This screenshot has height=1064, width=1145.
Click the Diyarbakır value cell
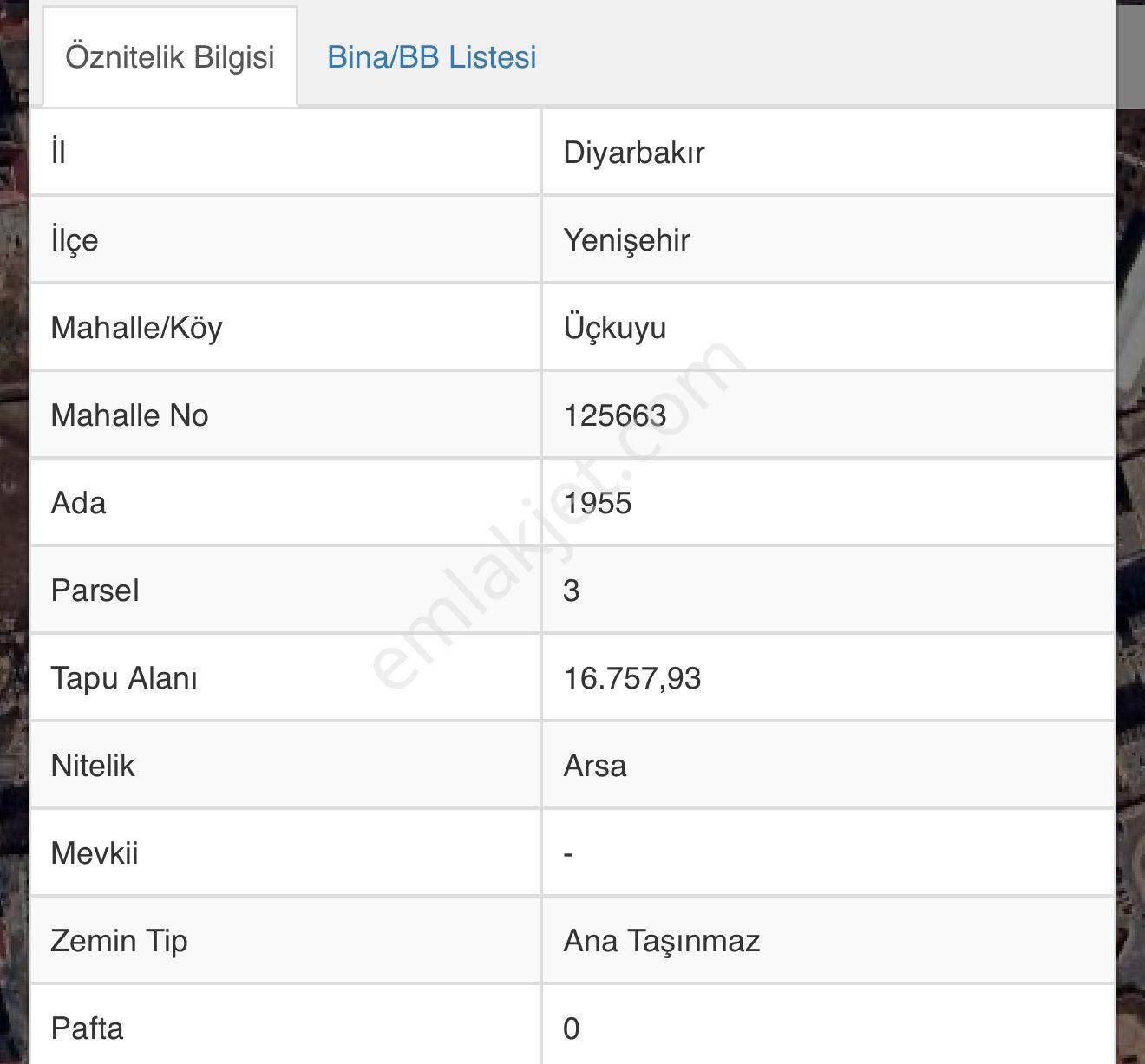point(634,153)
